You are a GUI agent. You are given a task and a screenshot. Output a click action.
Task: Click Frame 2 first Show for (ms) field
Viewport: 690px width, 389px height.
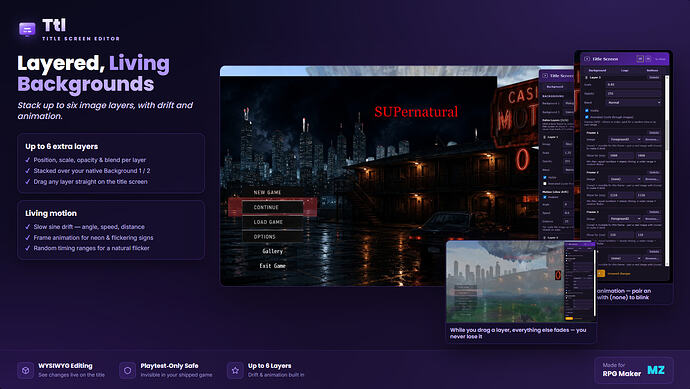pos(620,195)
